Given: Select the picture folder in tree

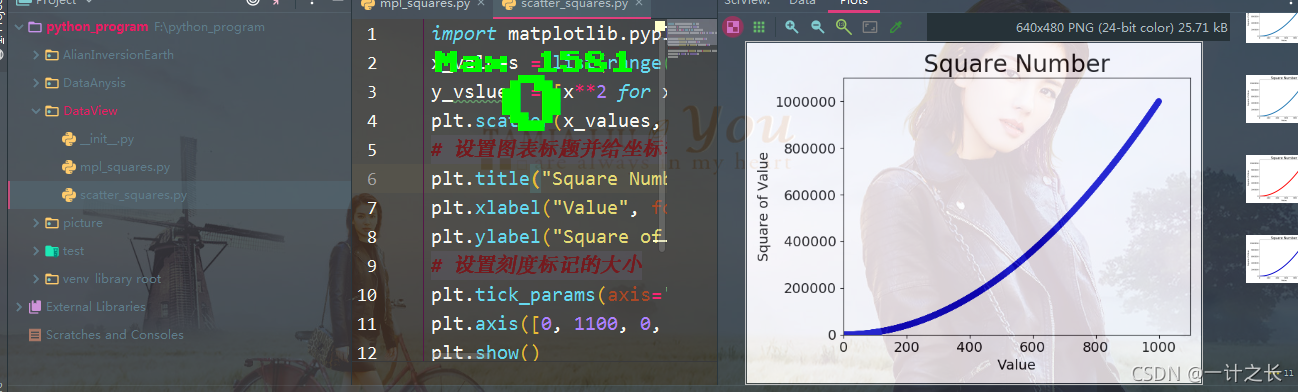Looking at the screenshot, I should (82, 223).
